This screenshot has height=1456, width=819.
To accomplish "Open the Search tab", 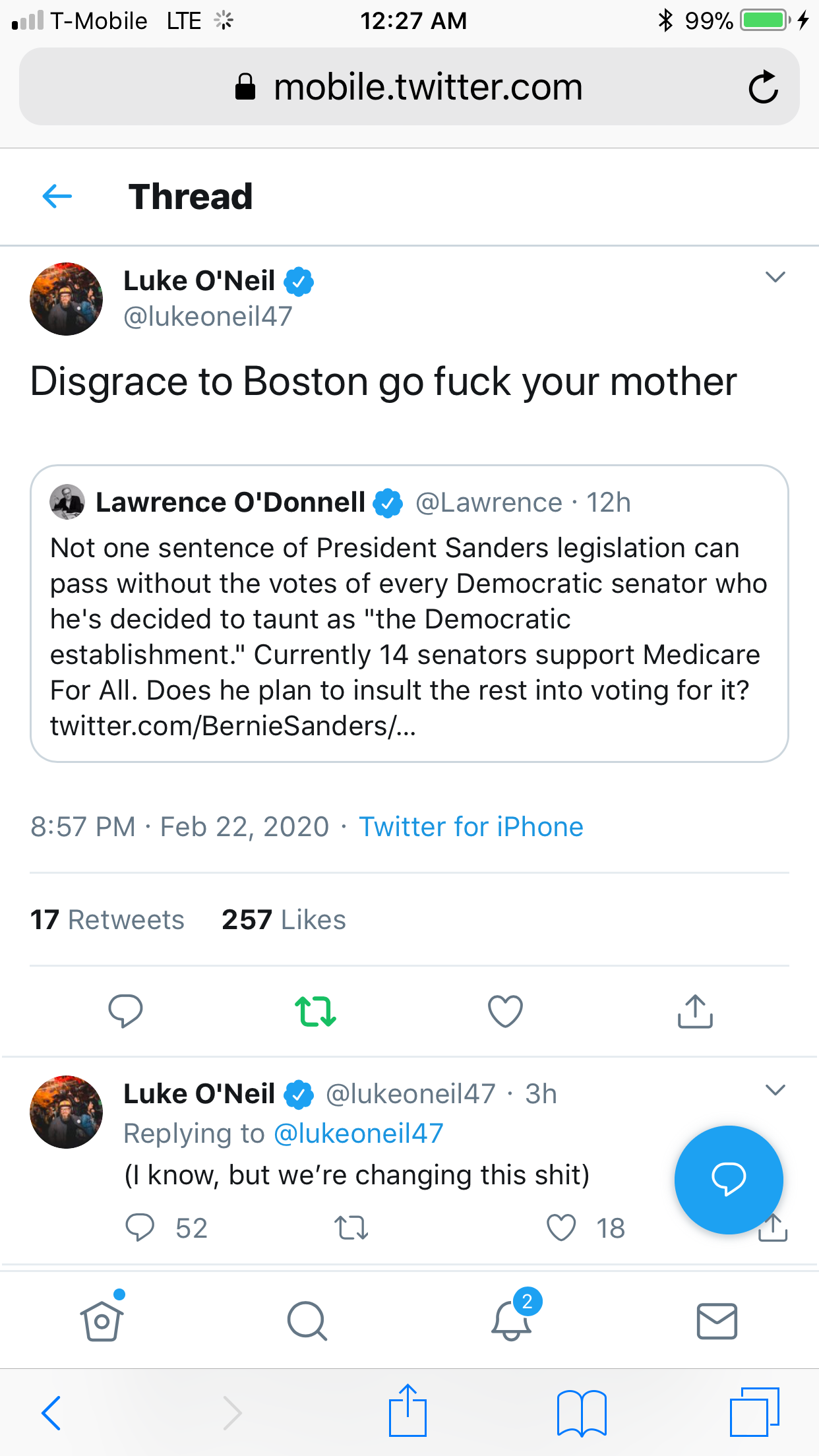I will coord(307,1321).
